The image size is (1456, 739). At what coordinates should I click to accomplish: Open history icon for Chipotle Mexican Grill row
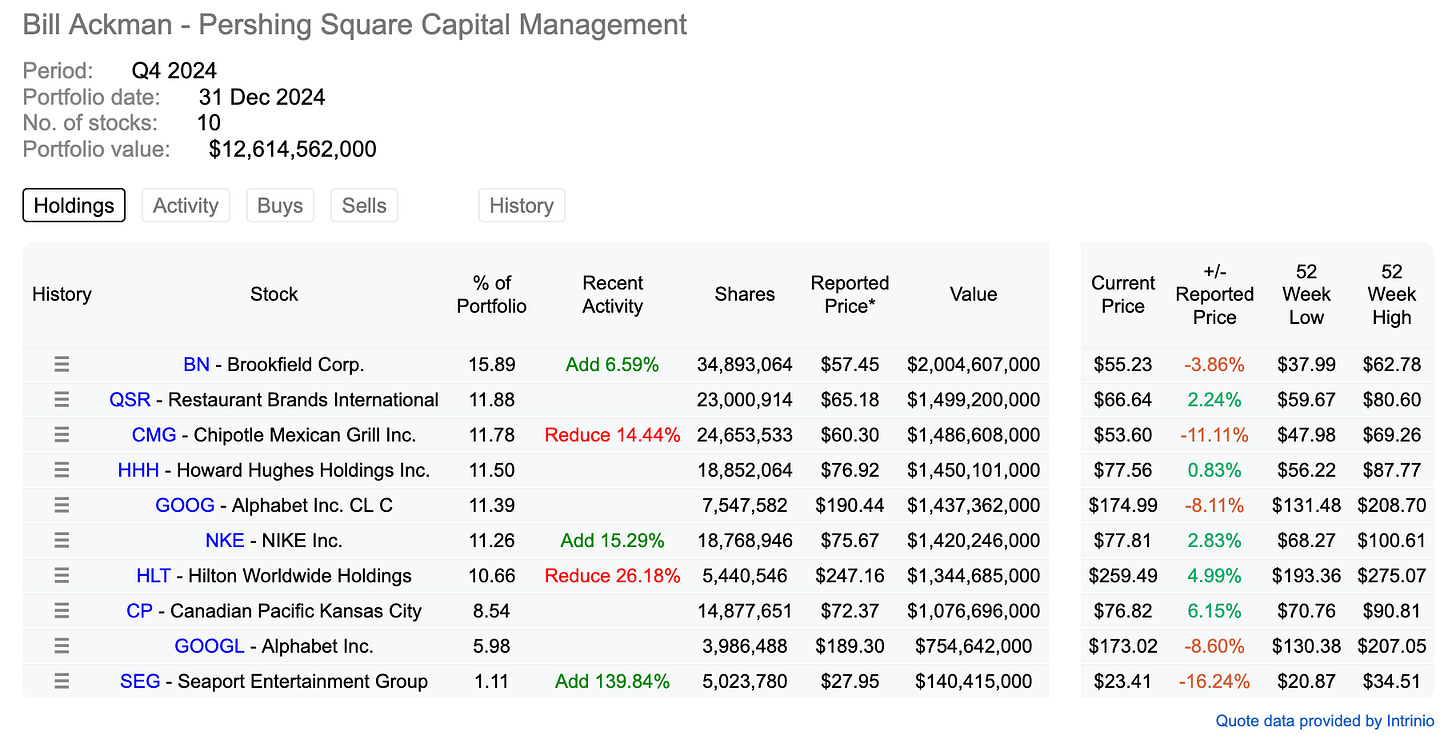[x=61, y=435]
